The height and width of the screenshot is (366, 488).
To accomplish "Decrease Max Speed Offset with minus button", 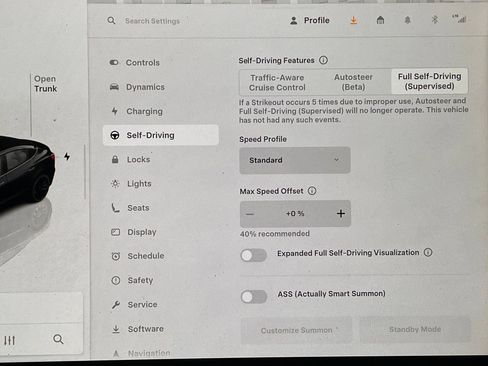I will pos(250,214).
